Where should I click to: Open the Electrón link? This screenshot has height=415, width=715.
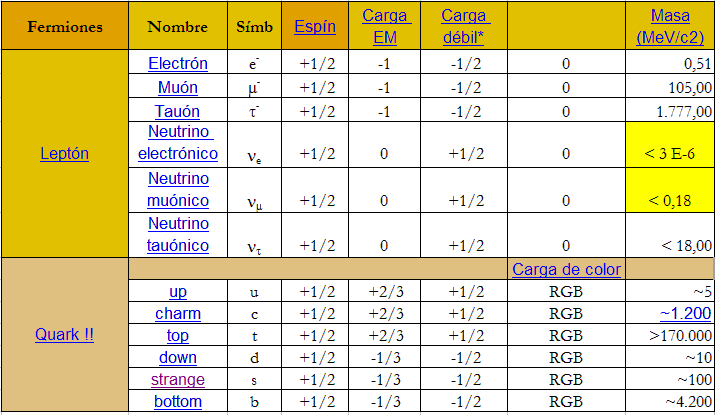[177, 64]
